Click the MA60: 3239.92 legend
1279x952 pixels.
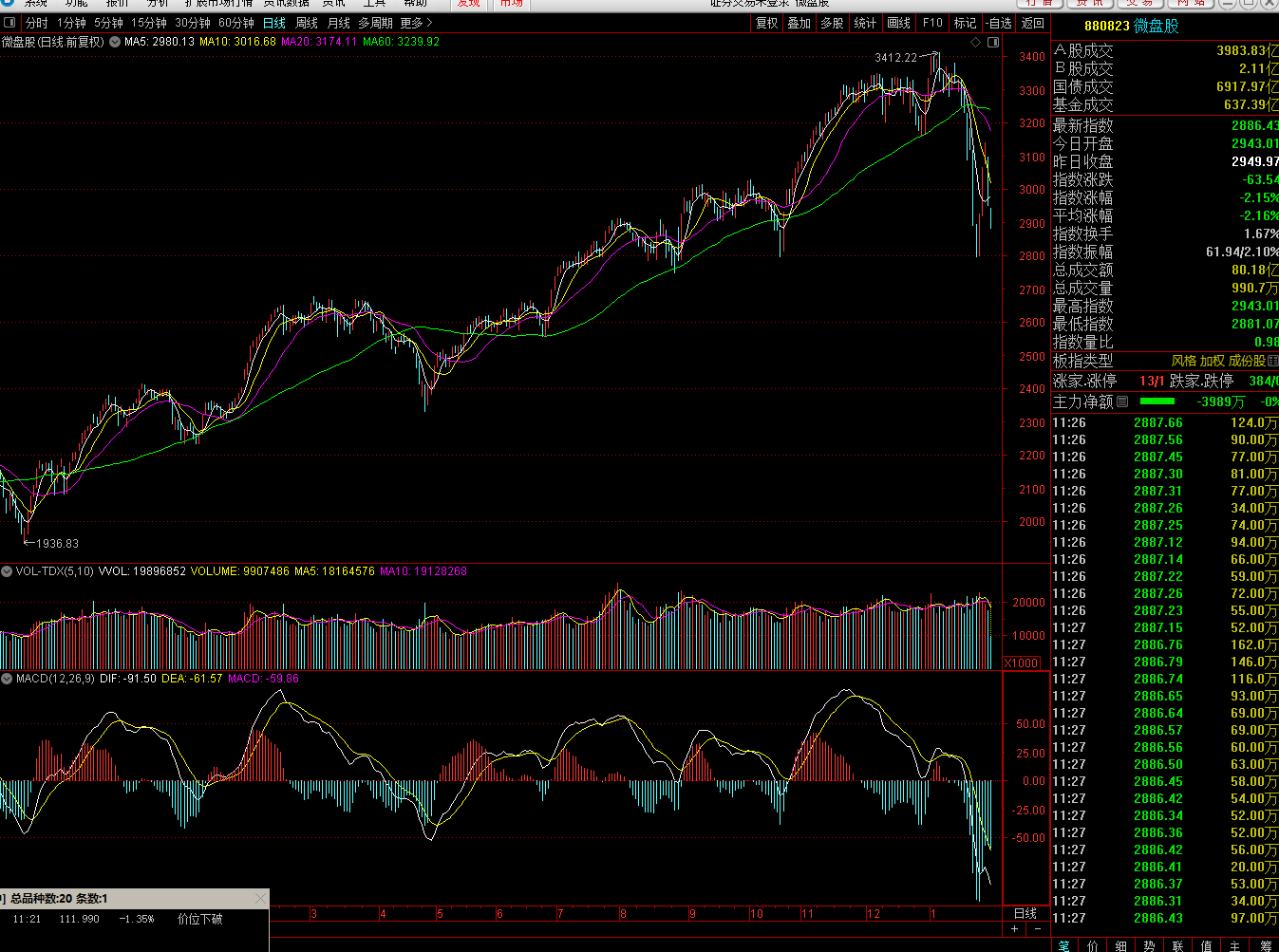[401, 42]
